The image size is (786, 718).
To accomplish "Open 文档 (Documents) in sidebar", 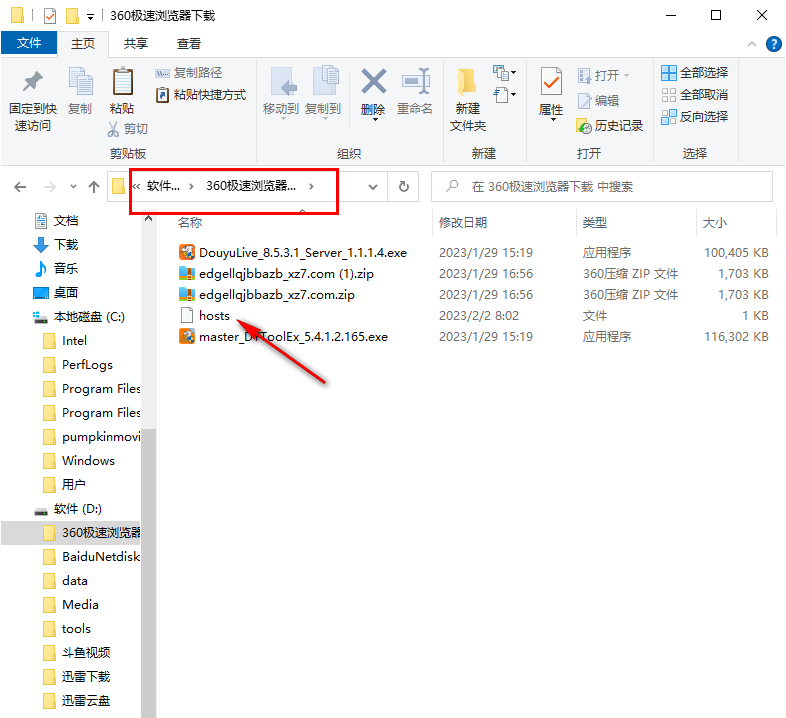I will click(66, 221).
